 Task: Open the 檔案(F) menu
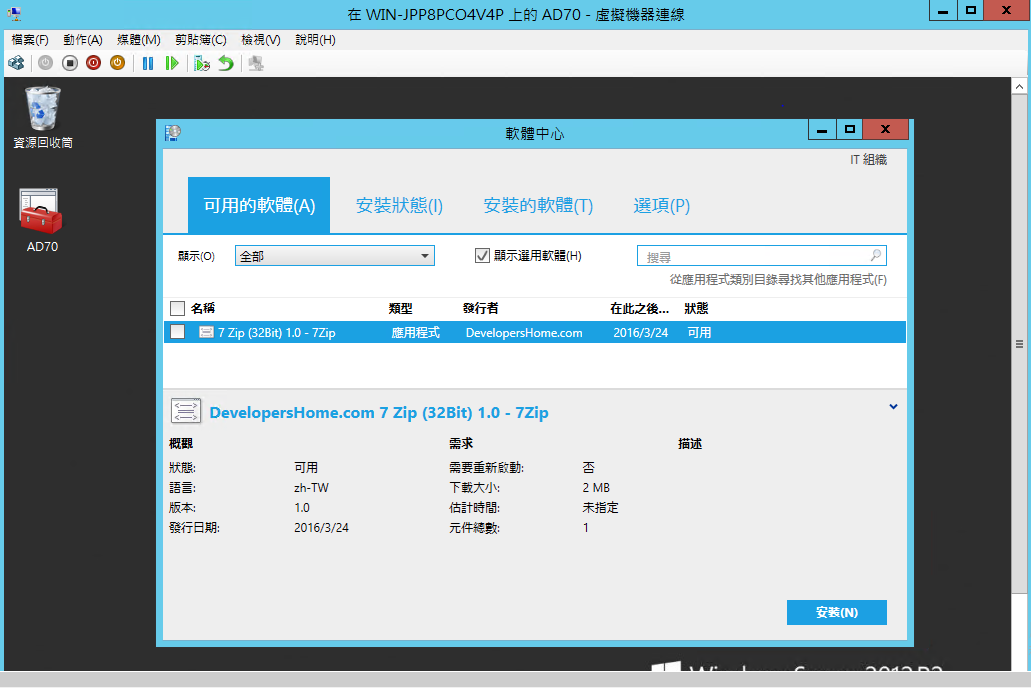[30, 39]
